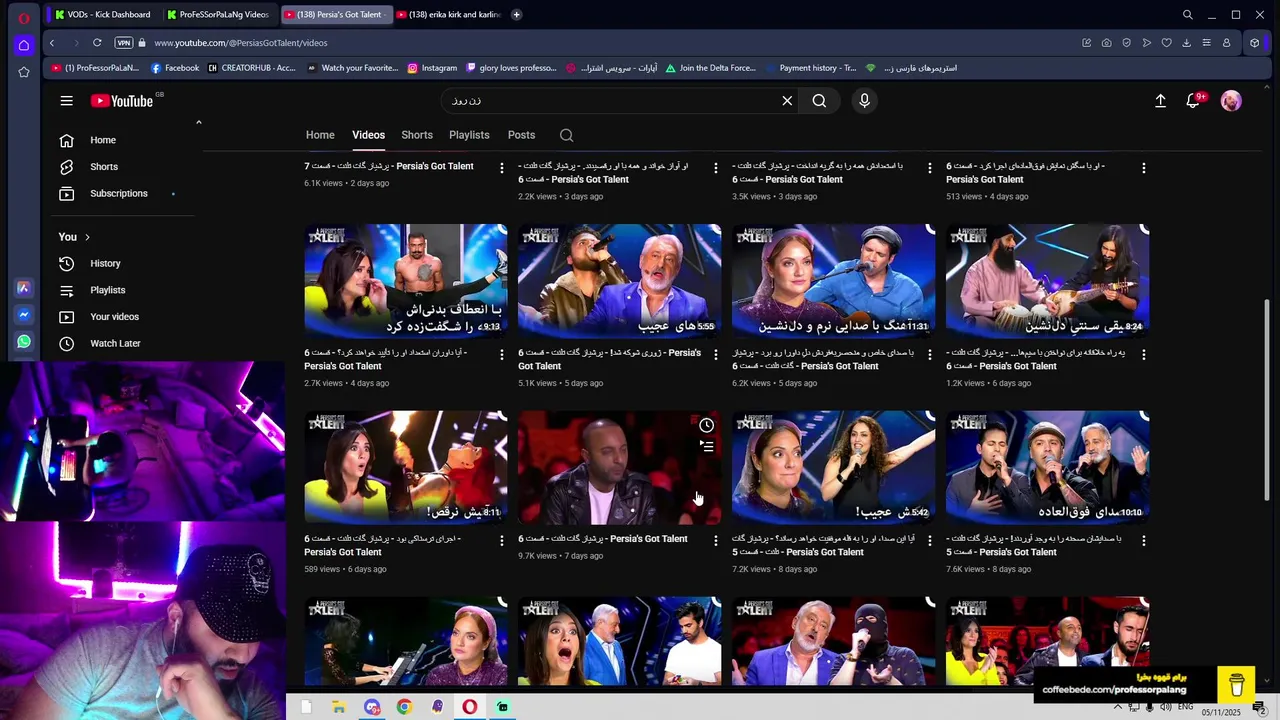This screenshot has height=720, width=1280.
Task: Open options menu for 2.7K views video
Action: click(502, 354)
